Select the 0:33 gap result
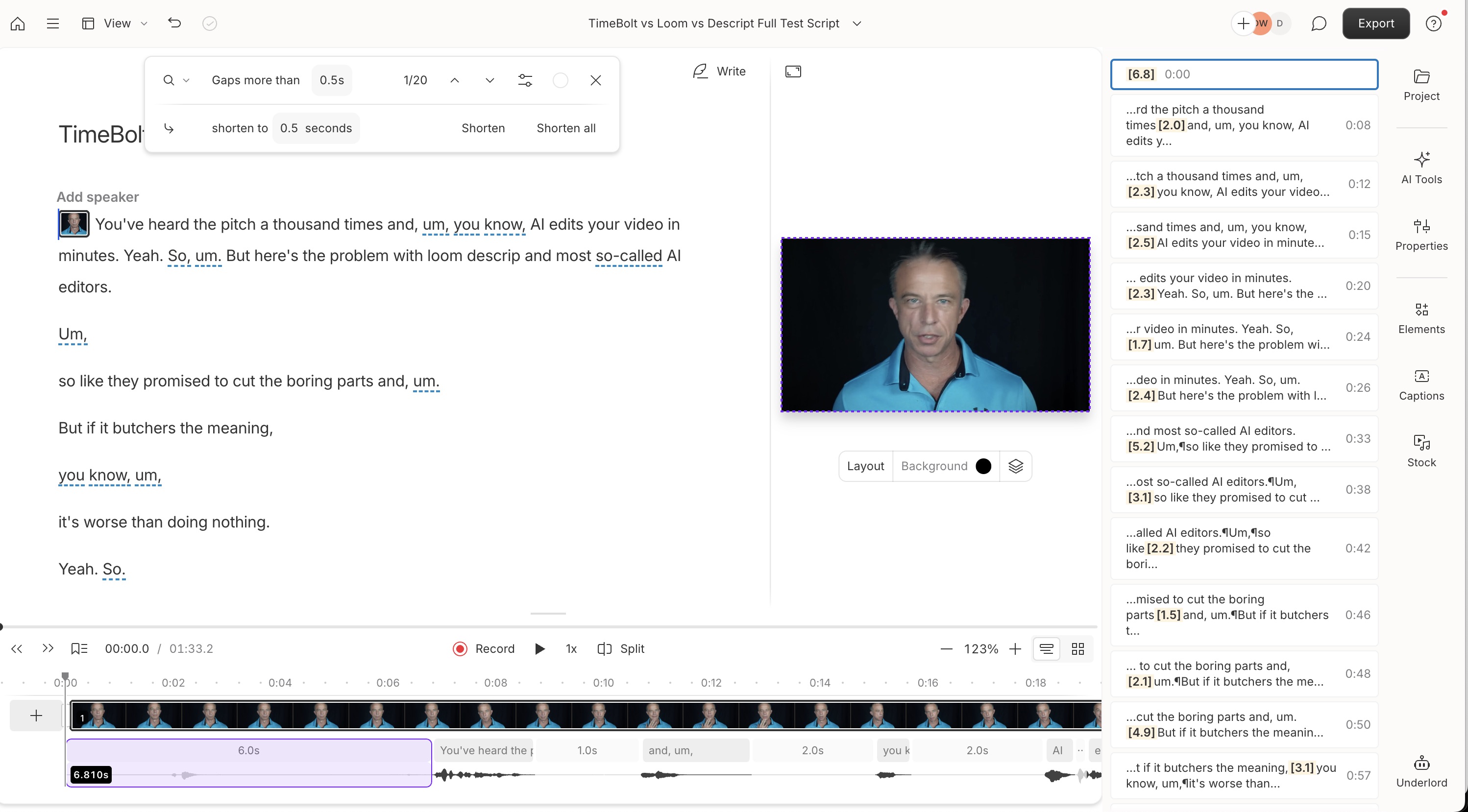This screenshot has height=812, width=1468. [1244, 438]
